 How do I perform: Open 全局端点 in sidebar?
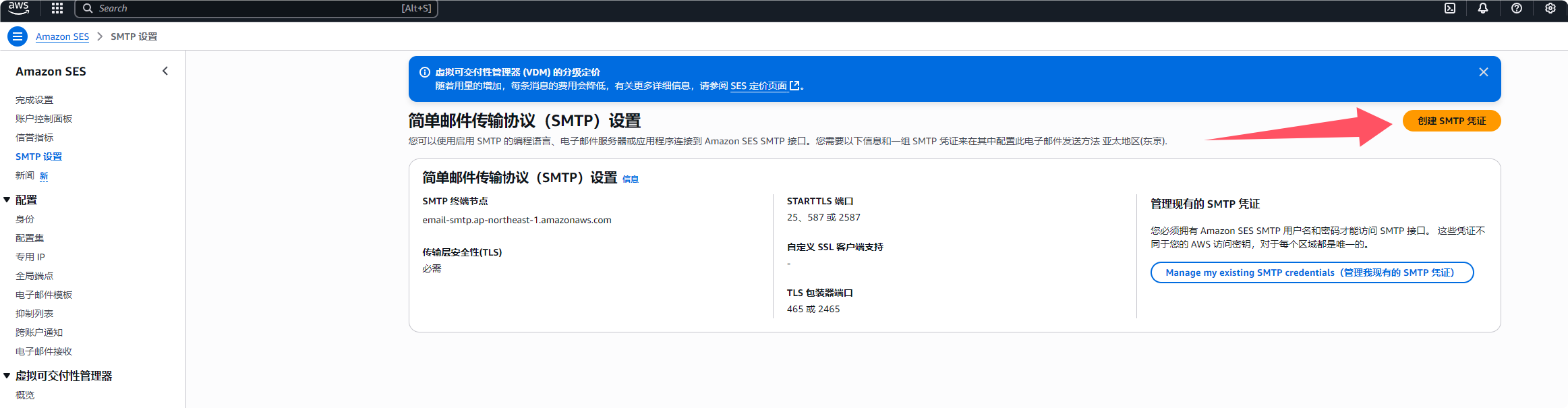[x=34, y=276]
